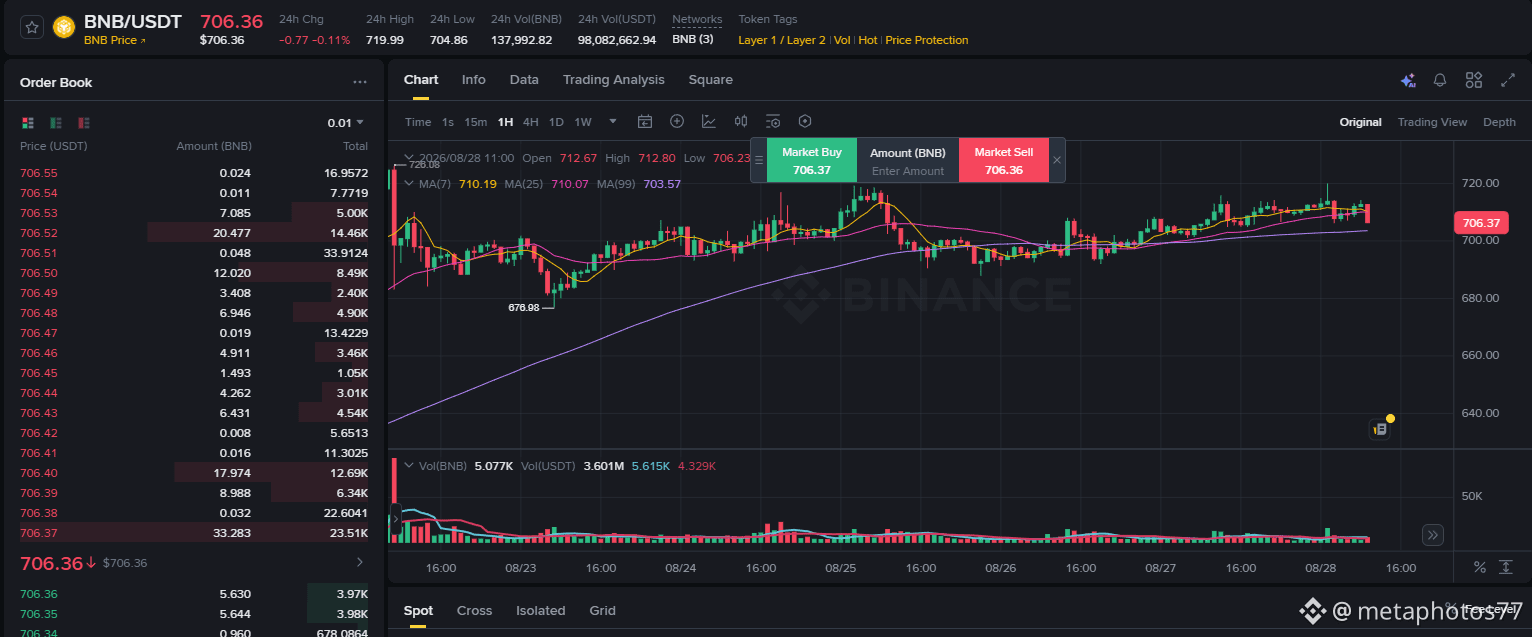Close the quick Market Buy/Sell panel

pyautogui.click(x=1057, y=160)
